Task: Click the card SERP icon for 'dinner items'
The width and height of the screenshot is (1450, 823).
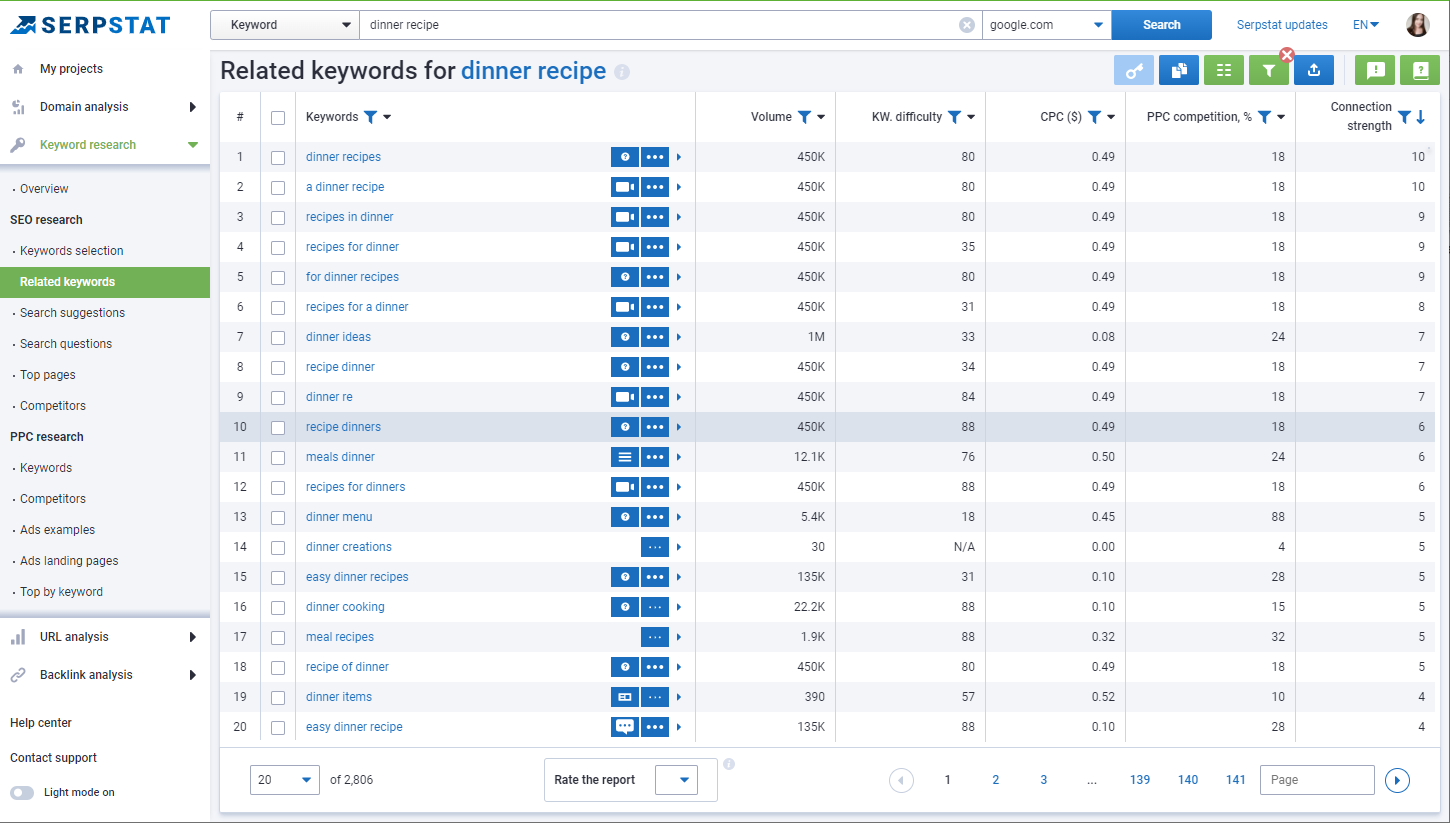Action: coord(625,697)
